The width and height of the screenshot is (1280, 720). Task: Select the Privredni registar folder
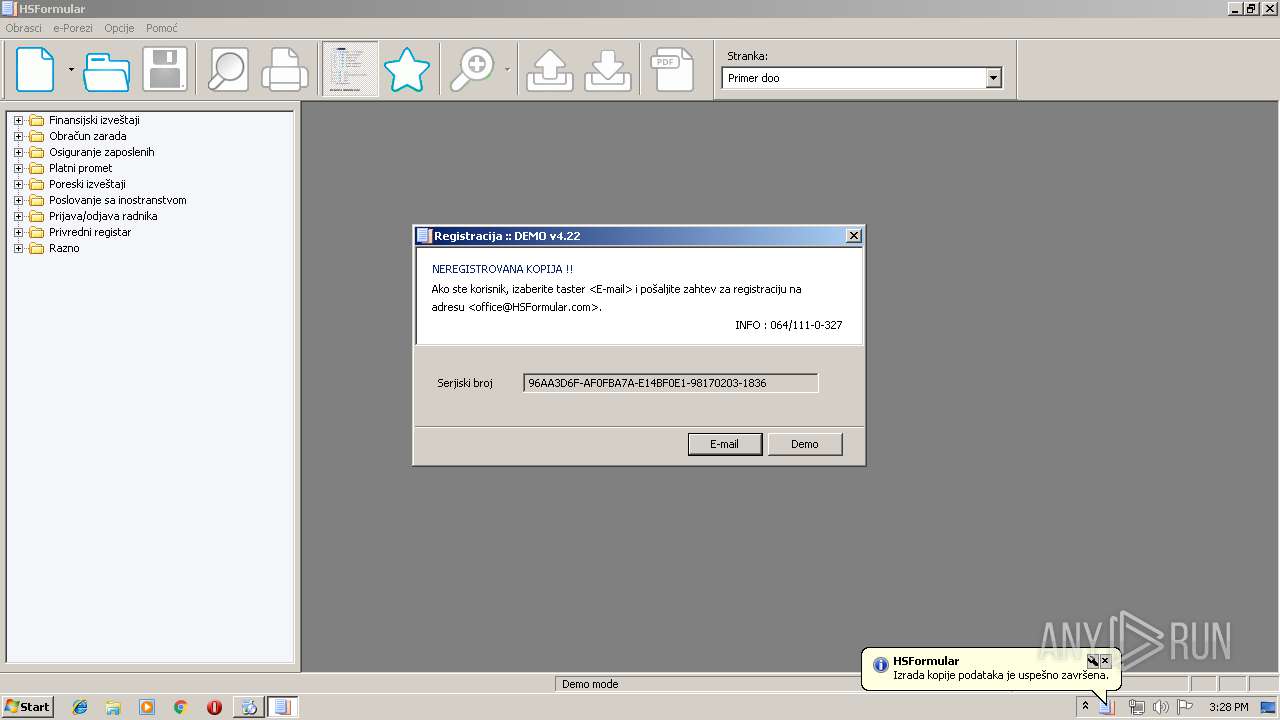coord(90,232)
